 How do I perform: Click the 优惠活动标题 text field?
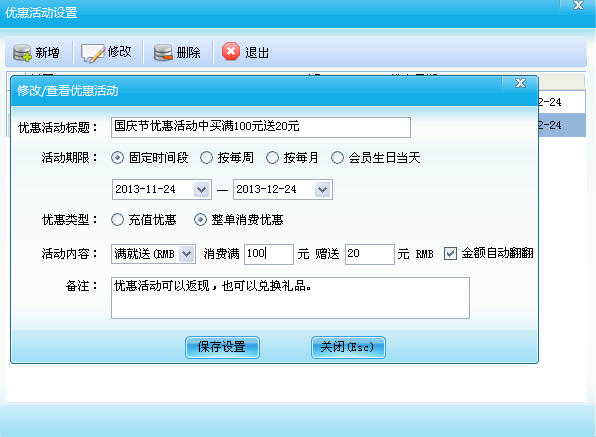point(261,127)
